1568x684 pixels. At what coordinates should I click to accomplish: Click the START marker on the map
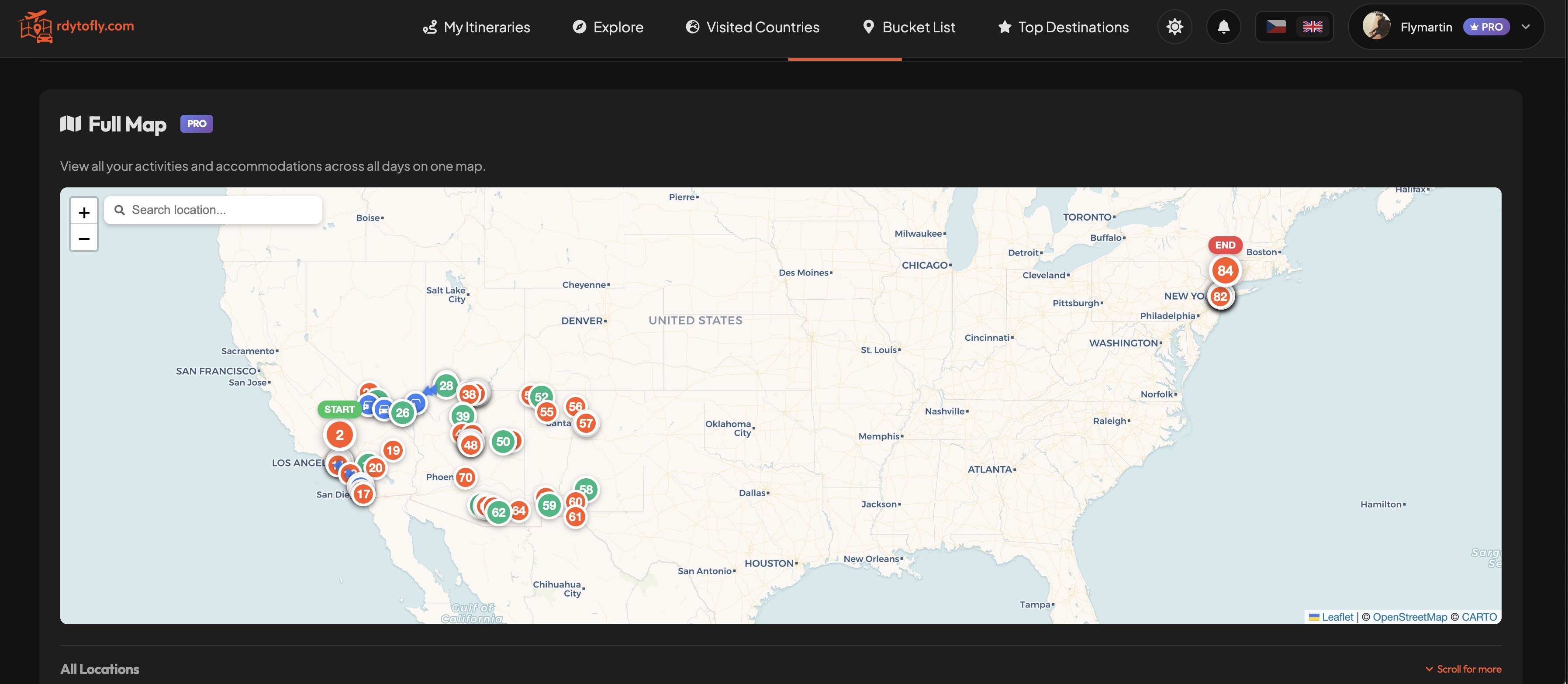(340, 409)
